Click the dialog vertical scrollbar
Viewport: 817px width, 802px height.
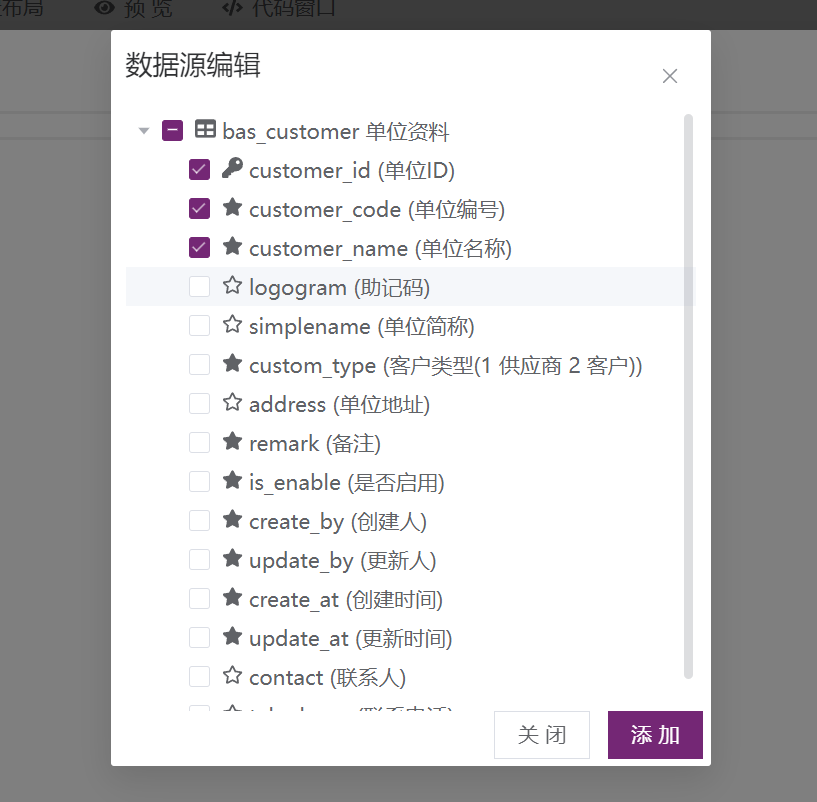point(688,400)
